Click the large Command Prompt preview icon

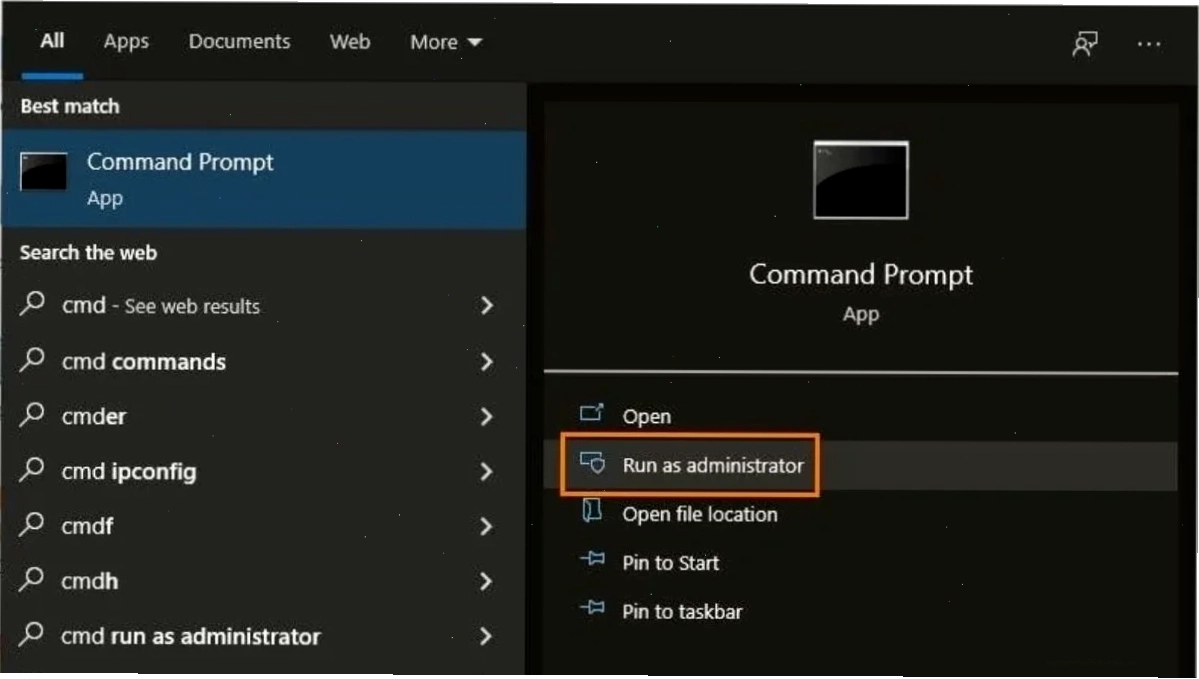point(861,180)
